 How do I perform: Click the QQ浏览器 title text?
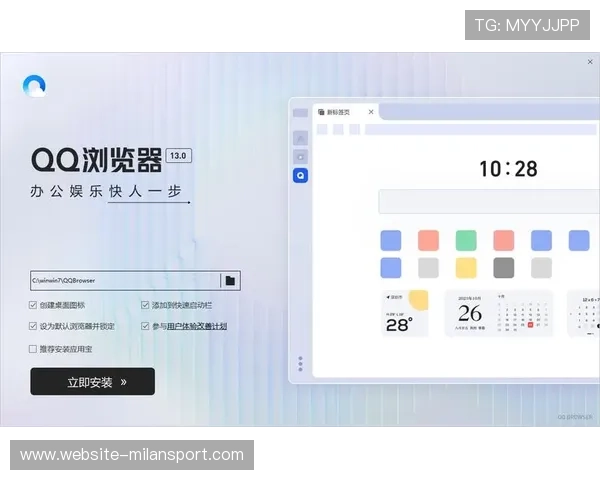coord(96,160)
